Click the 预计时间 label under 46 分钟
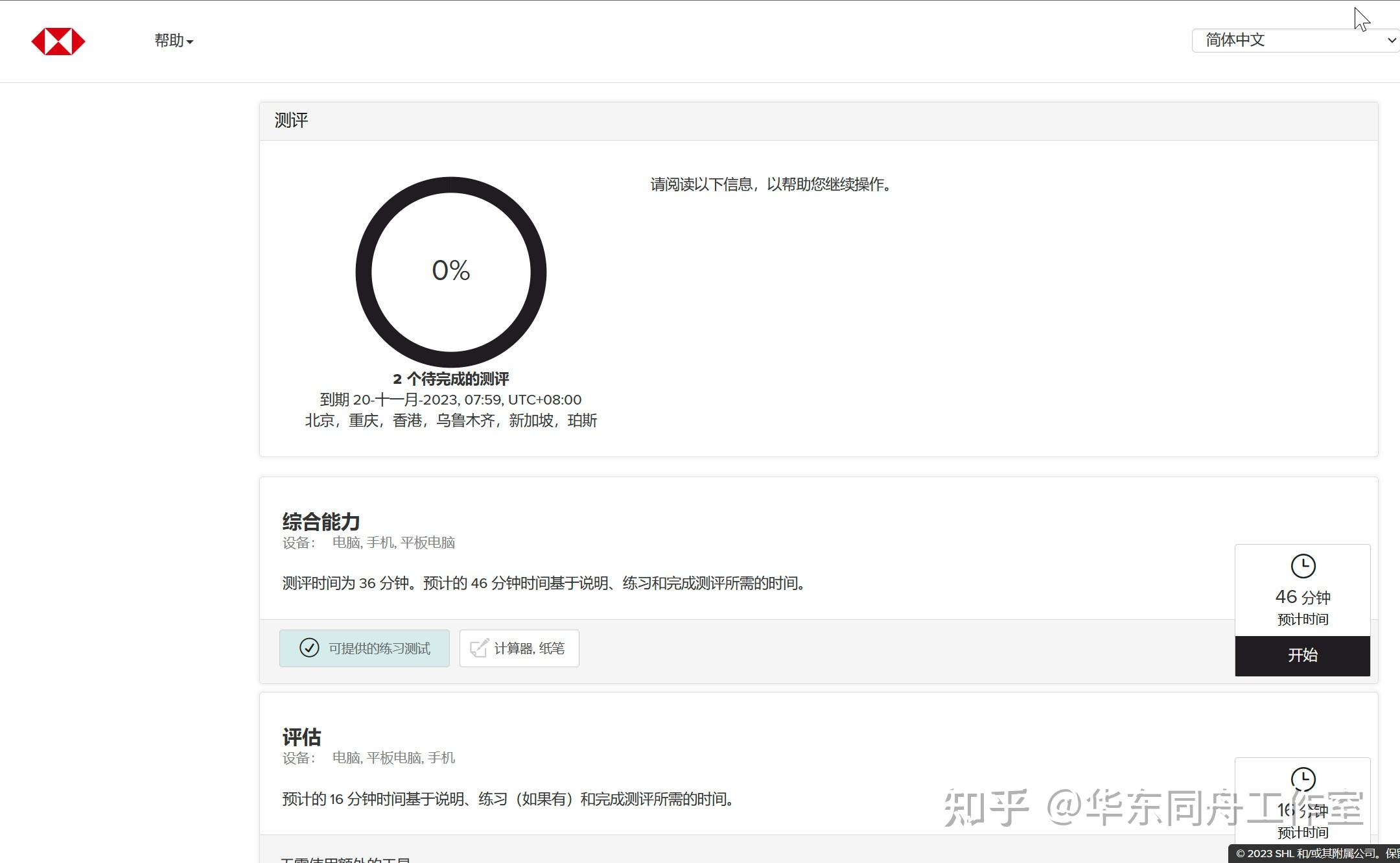The width and height of the screenshot is (1400, 863). point(1303,619)
